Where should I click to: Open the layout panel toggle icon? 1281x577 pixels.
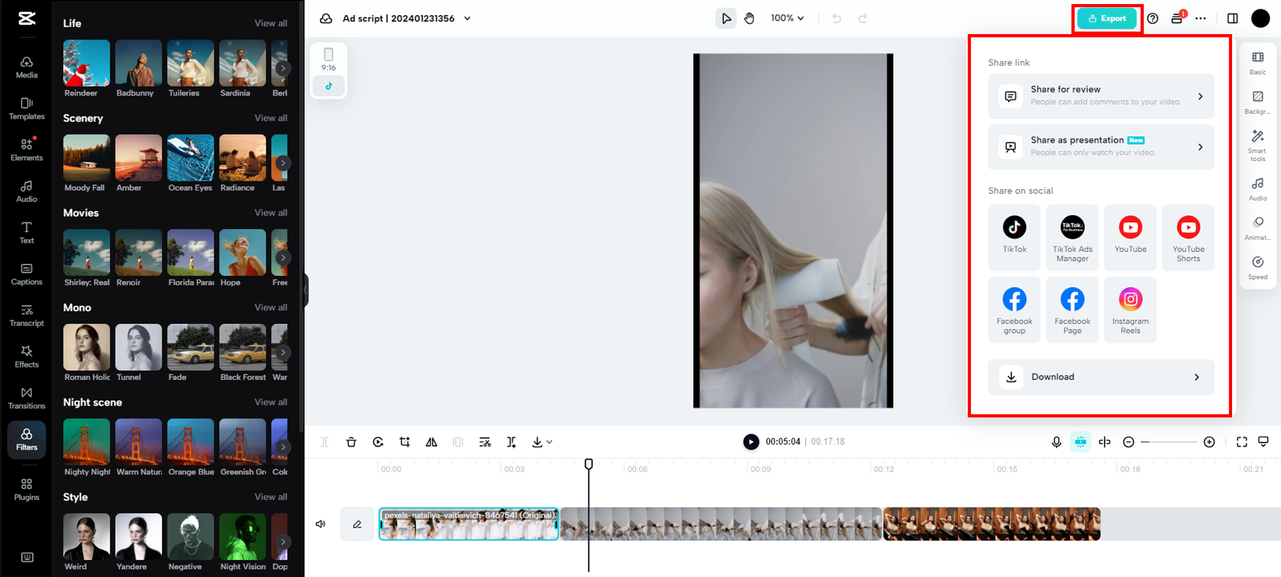1232,18
